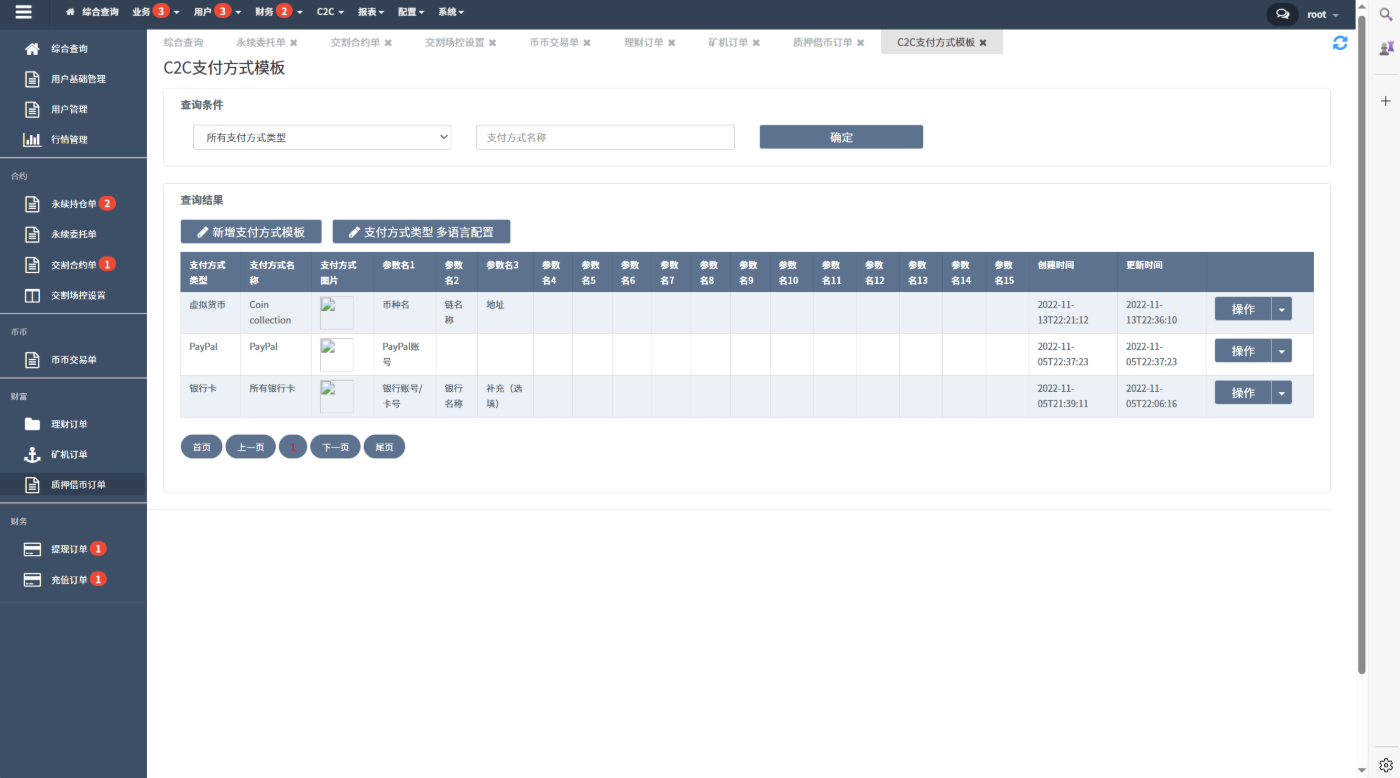Click the 理财订单 folder icon
The image size is (1400, 778).
(32, 424)
